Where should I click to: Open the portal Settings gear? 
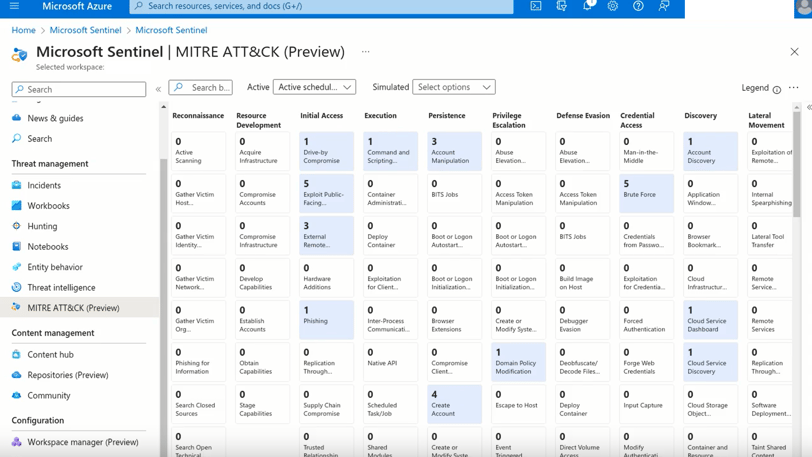point(613,6)
